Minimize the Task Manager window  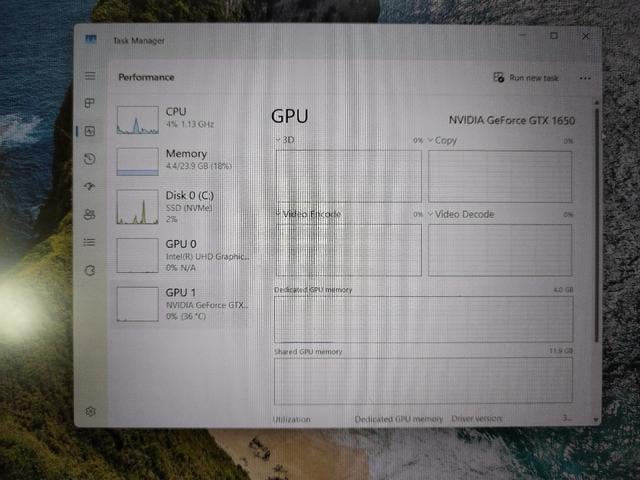pos(523,36)
